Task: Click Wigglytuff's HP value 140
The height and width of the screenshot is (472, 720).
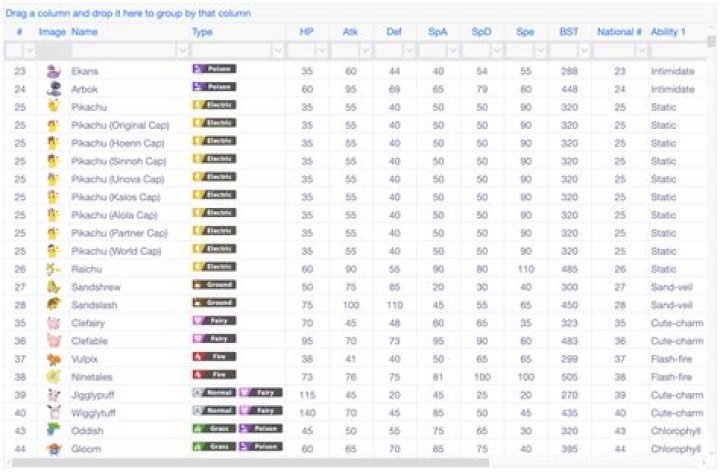Action: point(307,413)
